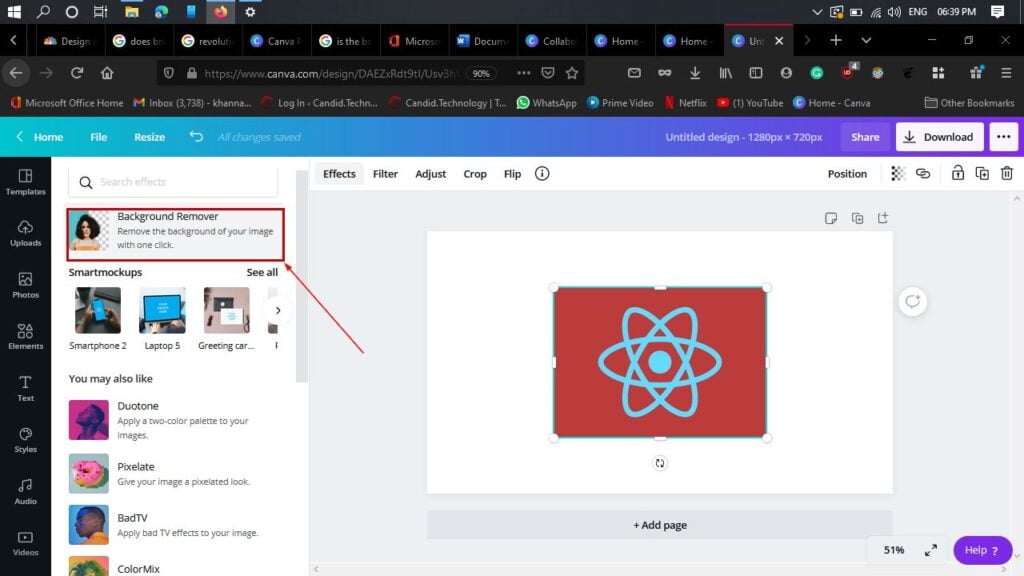The image size is (1024, 576).
Task: Duplicate the selected element icon
Action: tap(982, 174)
